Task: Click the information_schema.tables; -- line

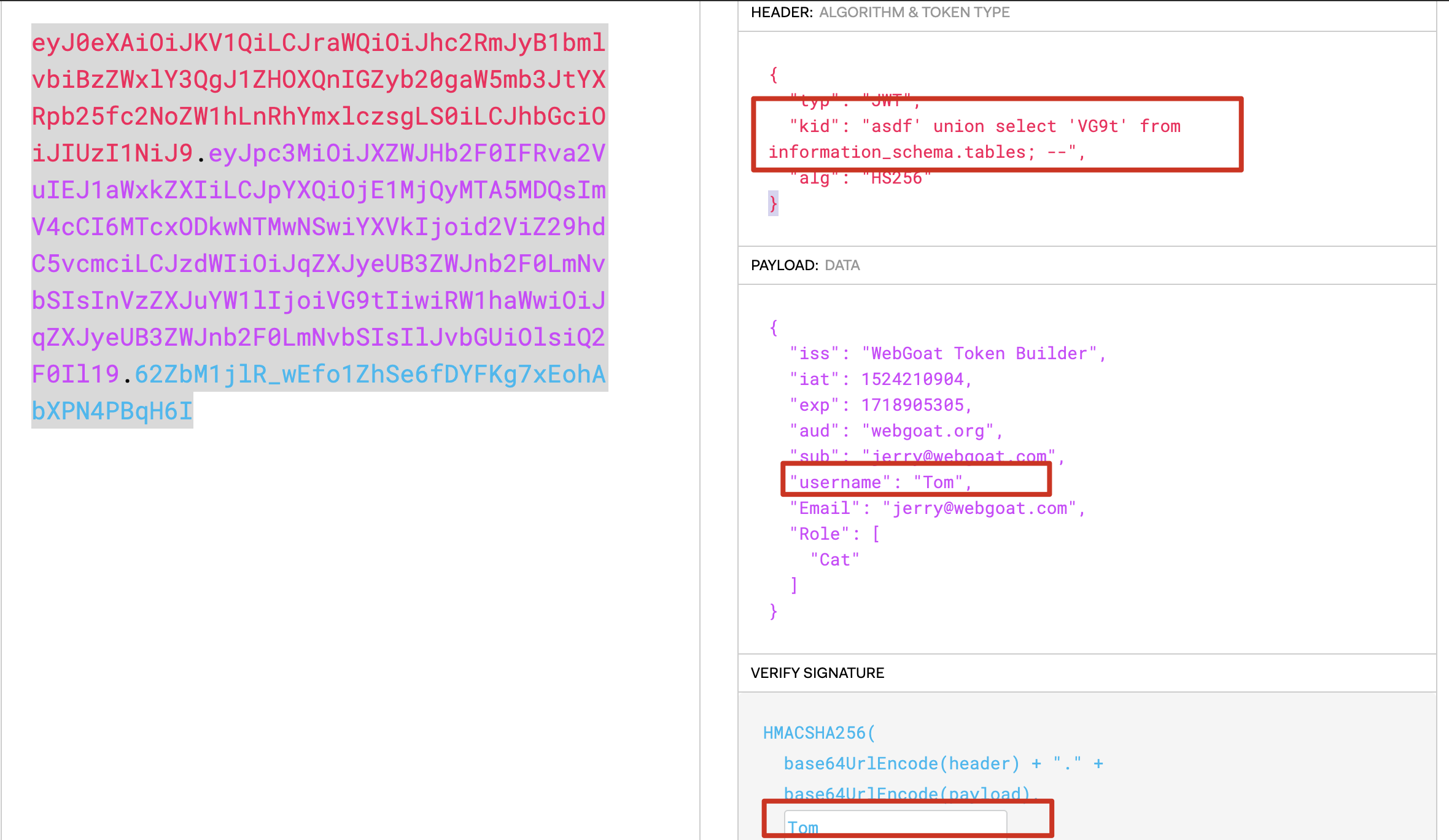Action: (x=927, y=152)
